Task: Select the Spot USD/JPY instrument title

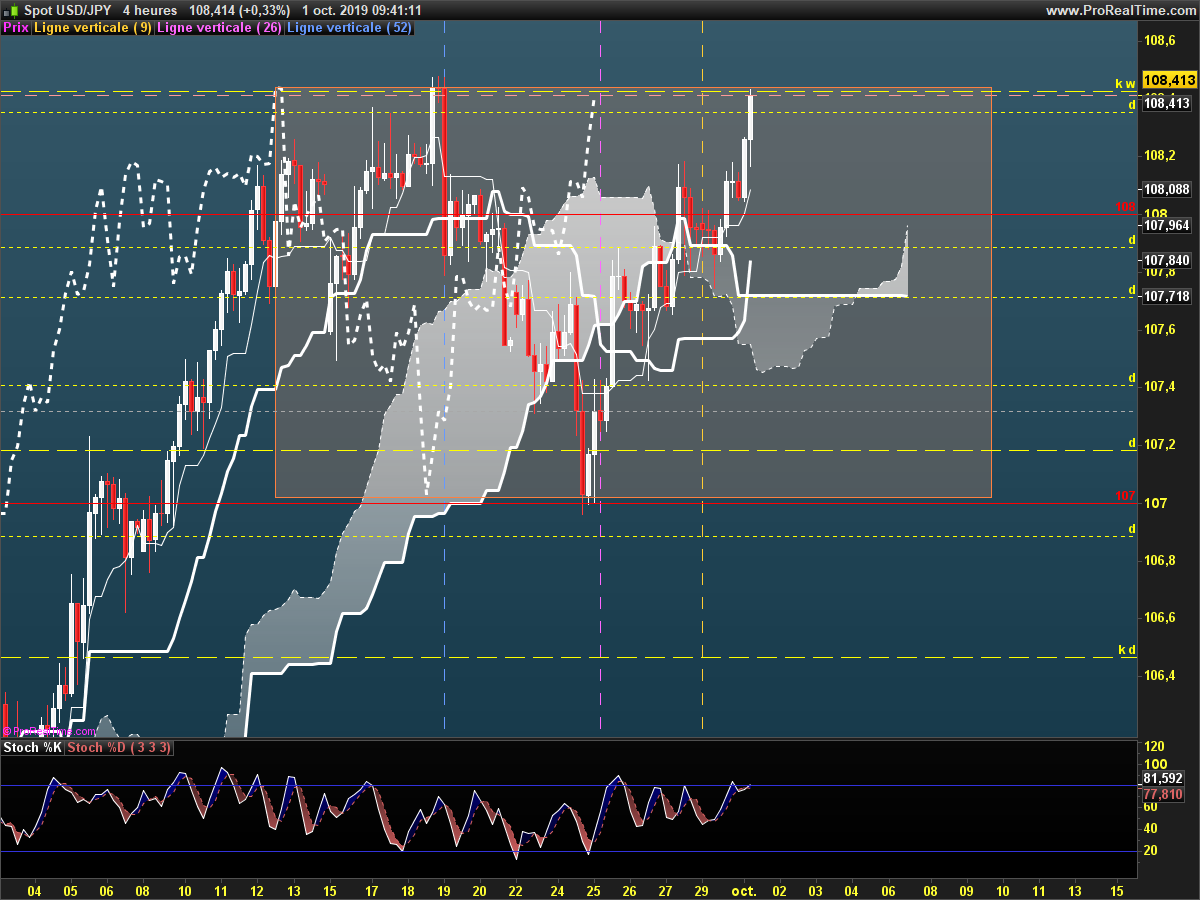Action: click(x=68, y=10)
